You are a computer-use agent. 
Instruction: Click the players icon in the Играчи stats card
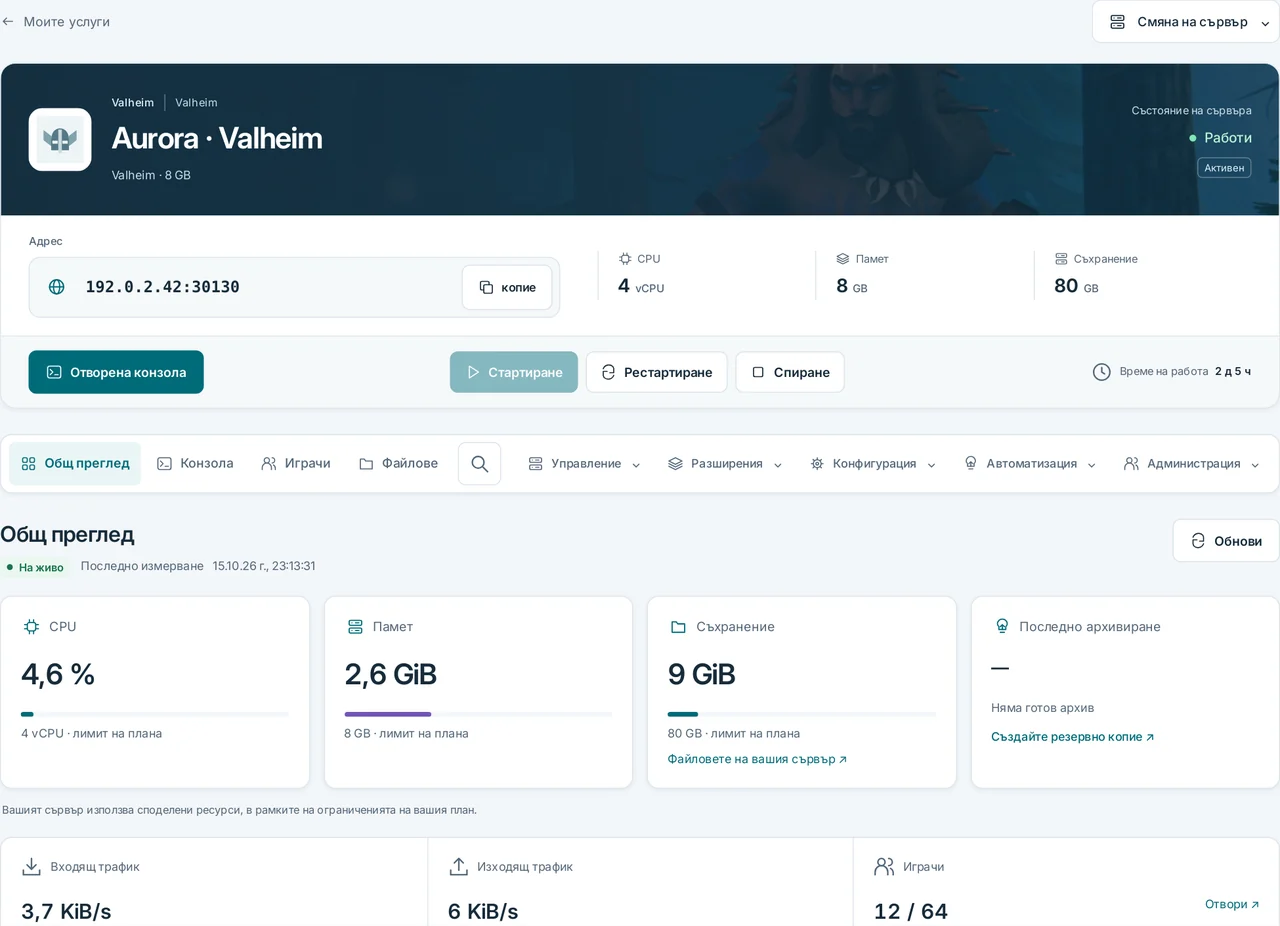click(884, 866)
